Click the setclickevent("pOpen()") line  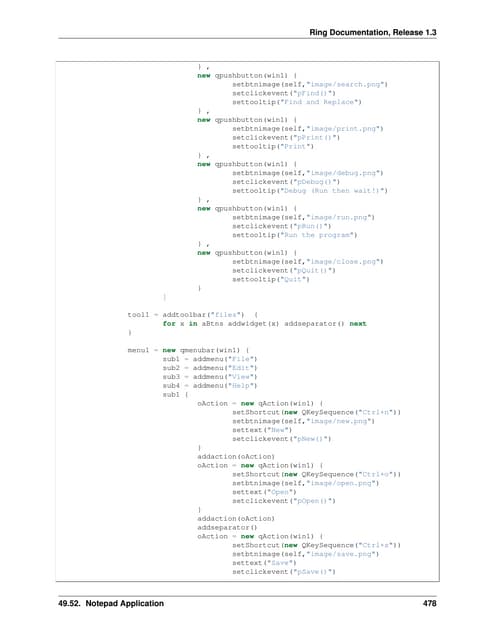(284, 501)
